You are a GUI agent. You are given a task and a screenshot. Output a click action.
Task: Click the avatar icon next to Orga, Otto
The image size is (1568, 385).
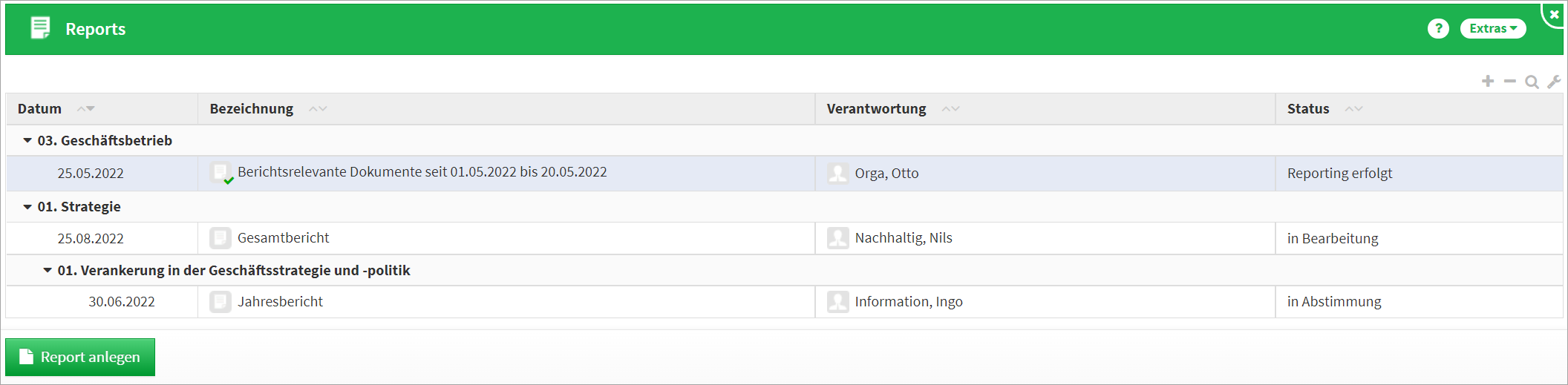click(837, 174)
